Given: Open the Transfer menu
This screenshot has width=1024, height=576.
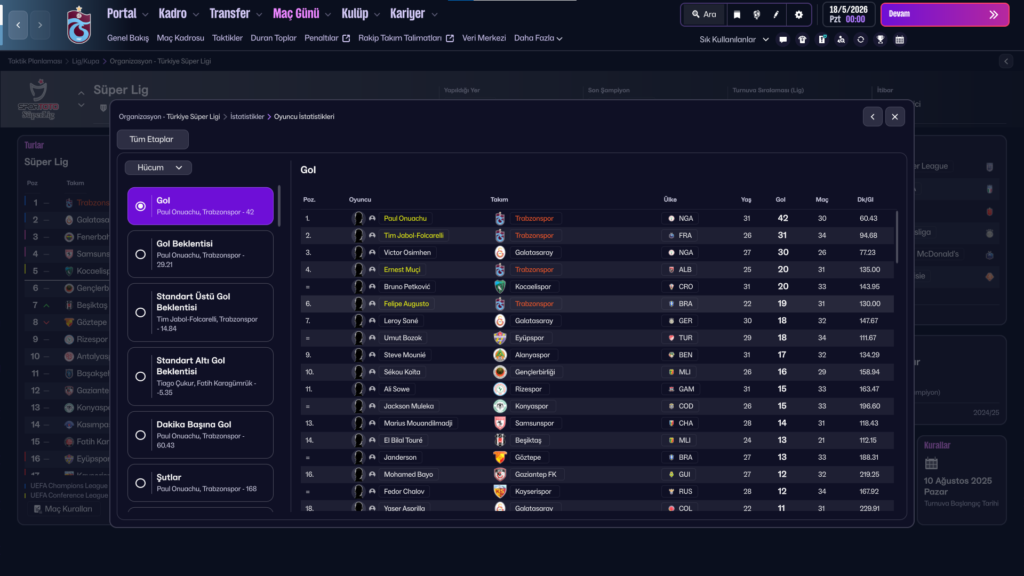Looking at the screenshot, I should point(234,14).
